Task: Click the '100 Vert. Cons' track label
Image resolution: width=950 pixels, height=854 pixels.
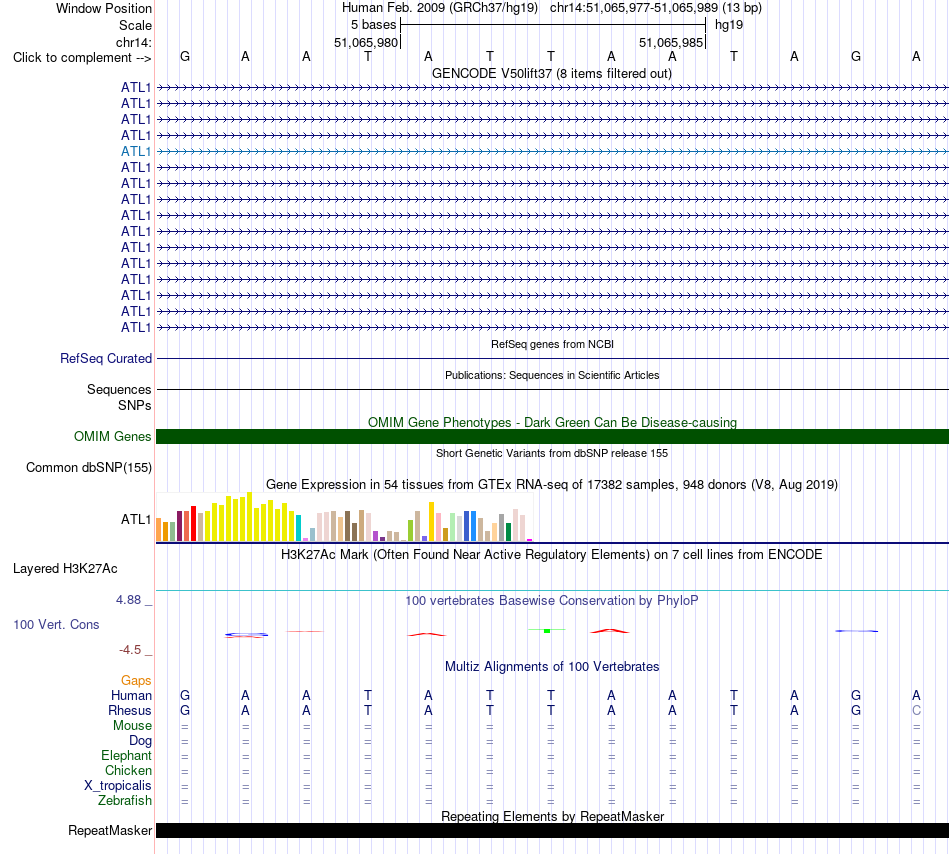Action: coord(56,624)
